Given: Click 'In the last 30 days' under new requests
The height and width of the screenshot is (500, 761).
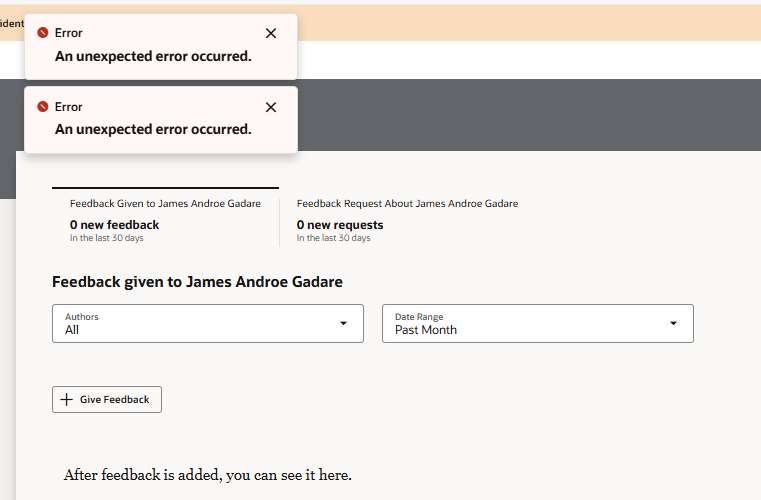Looking at the screenshot, I should [x=333, y=238].
